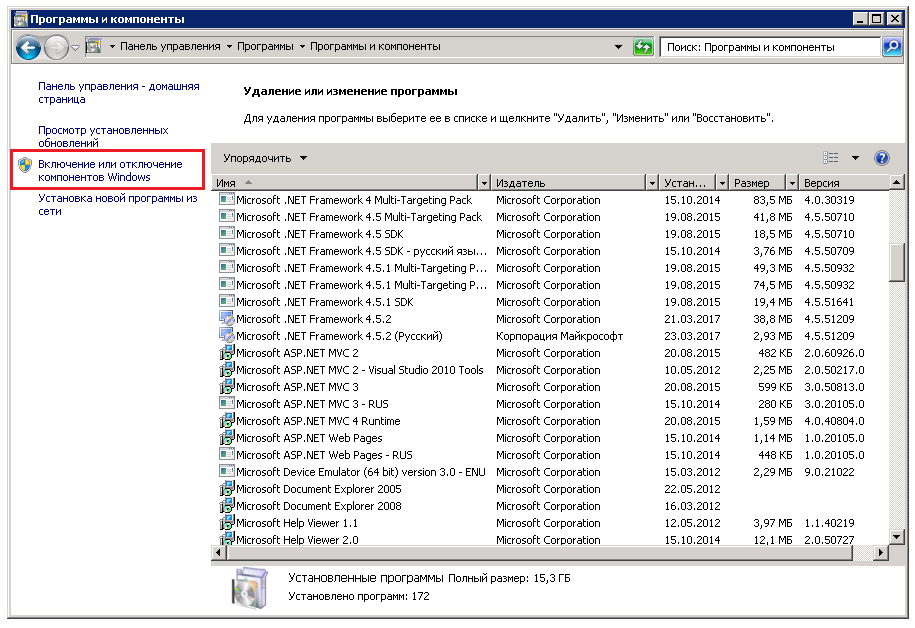915x628 pixels.
Task: Click icon of ASP.NET MVC 2 - Visual Studio 2010 Tools
Action: [226, 369]
